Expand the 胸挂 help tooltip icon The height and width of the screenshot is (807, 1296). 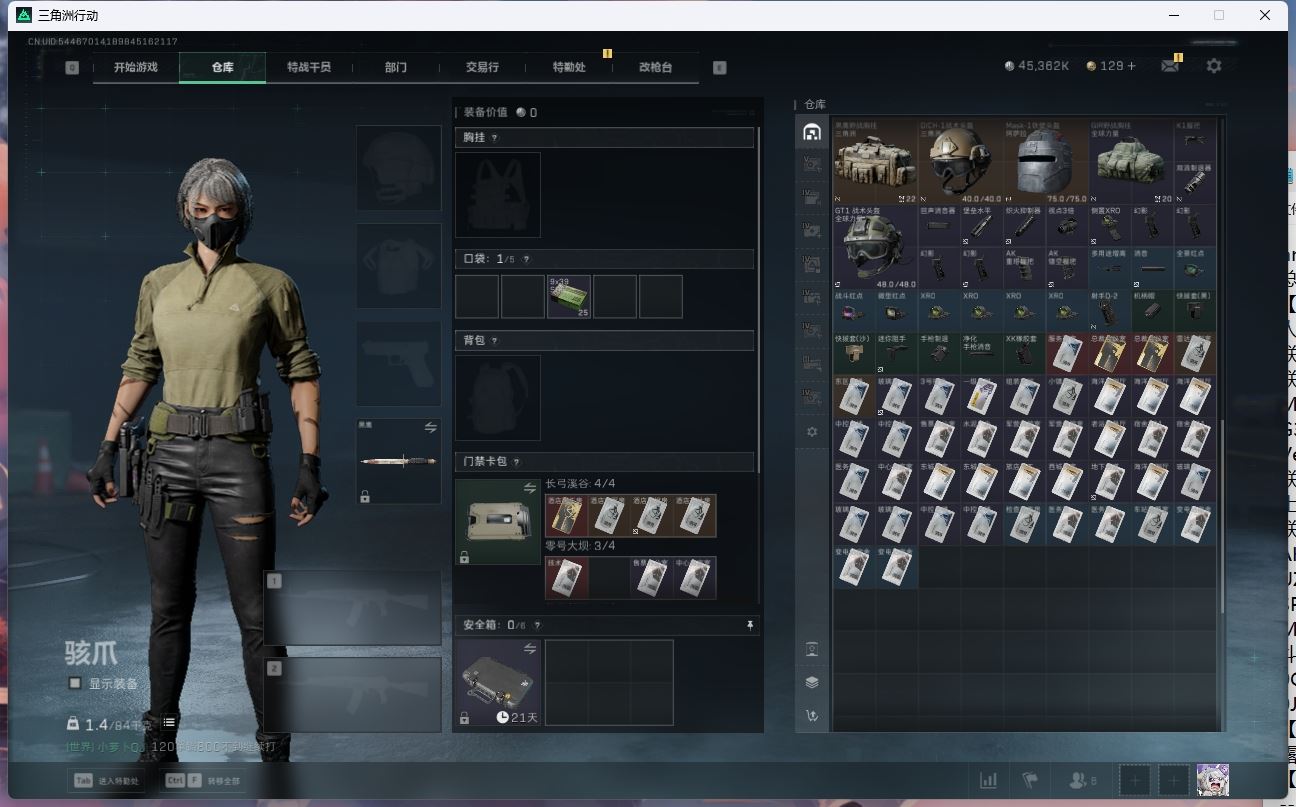[494, 137]
